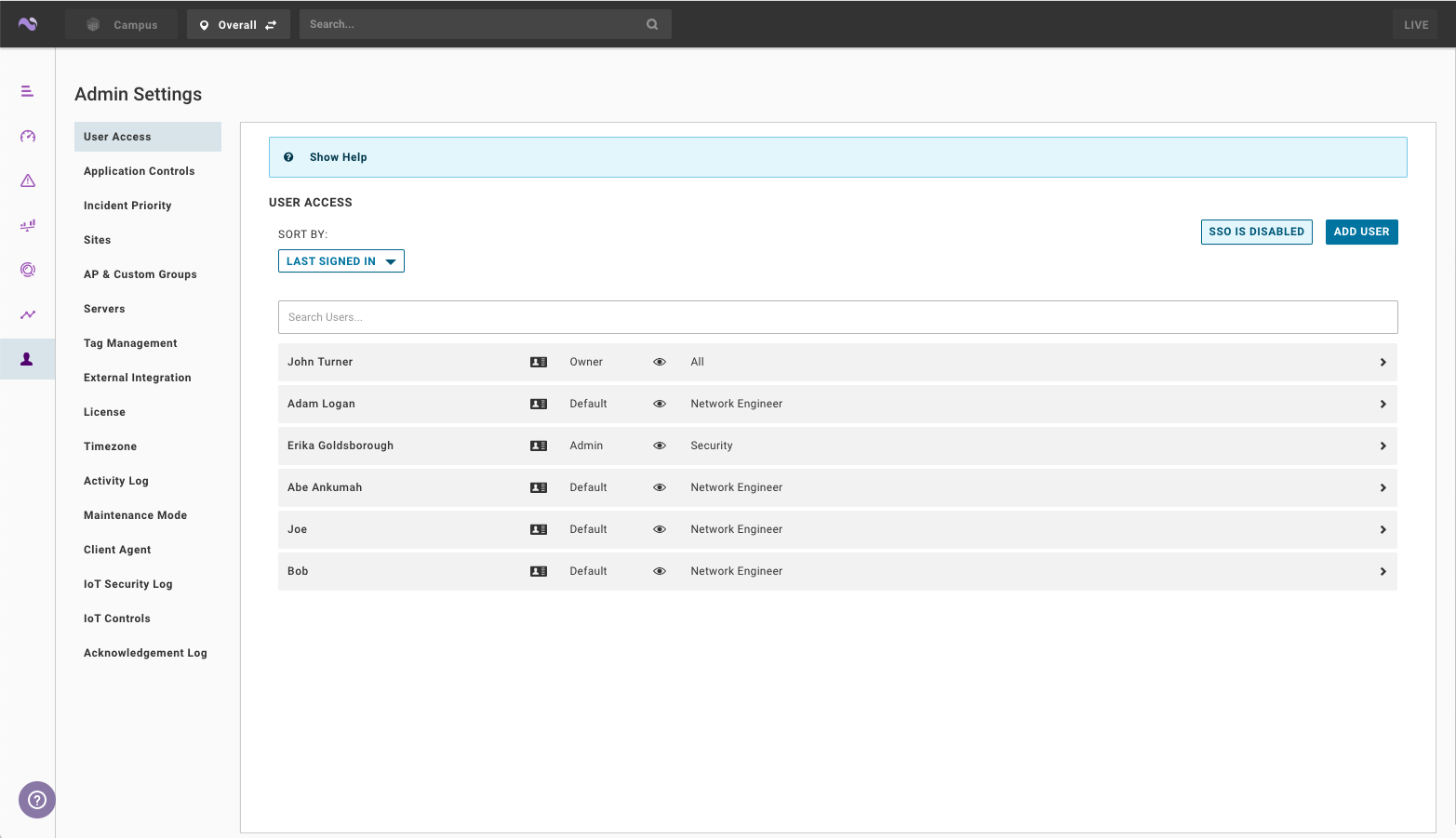Click the SSO IS DISABLED button
The width and height of the screenshot is (1456, 838).
pyautogui.click(x=1257, y=232)
